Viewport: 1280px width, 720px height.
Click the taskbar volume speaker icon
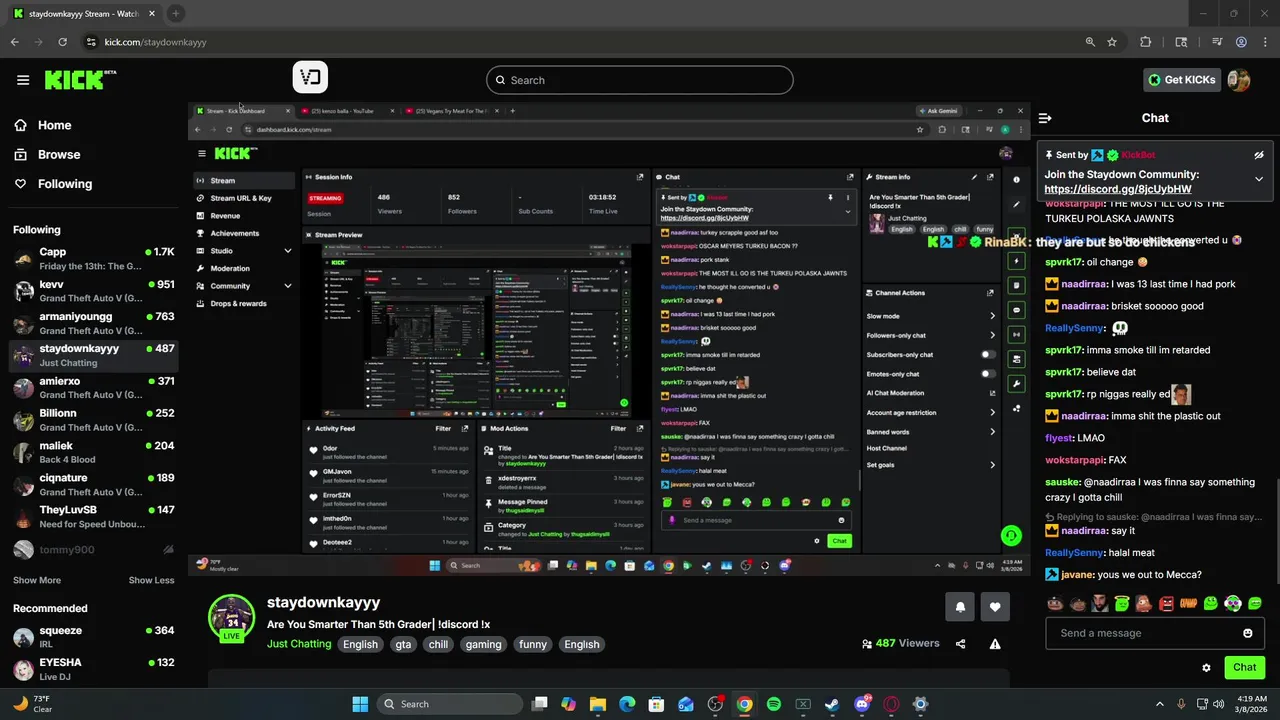pyautogui.click(x=1219, y=704)
